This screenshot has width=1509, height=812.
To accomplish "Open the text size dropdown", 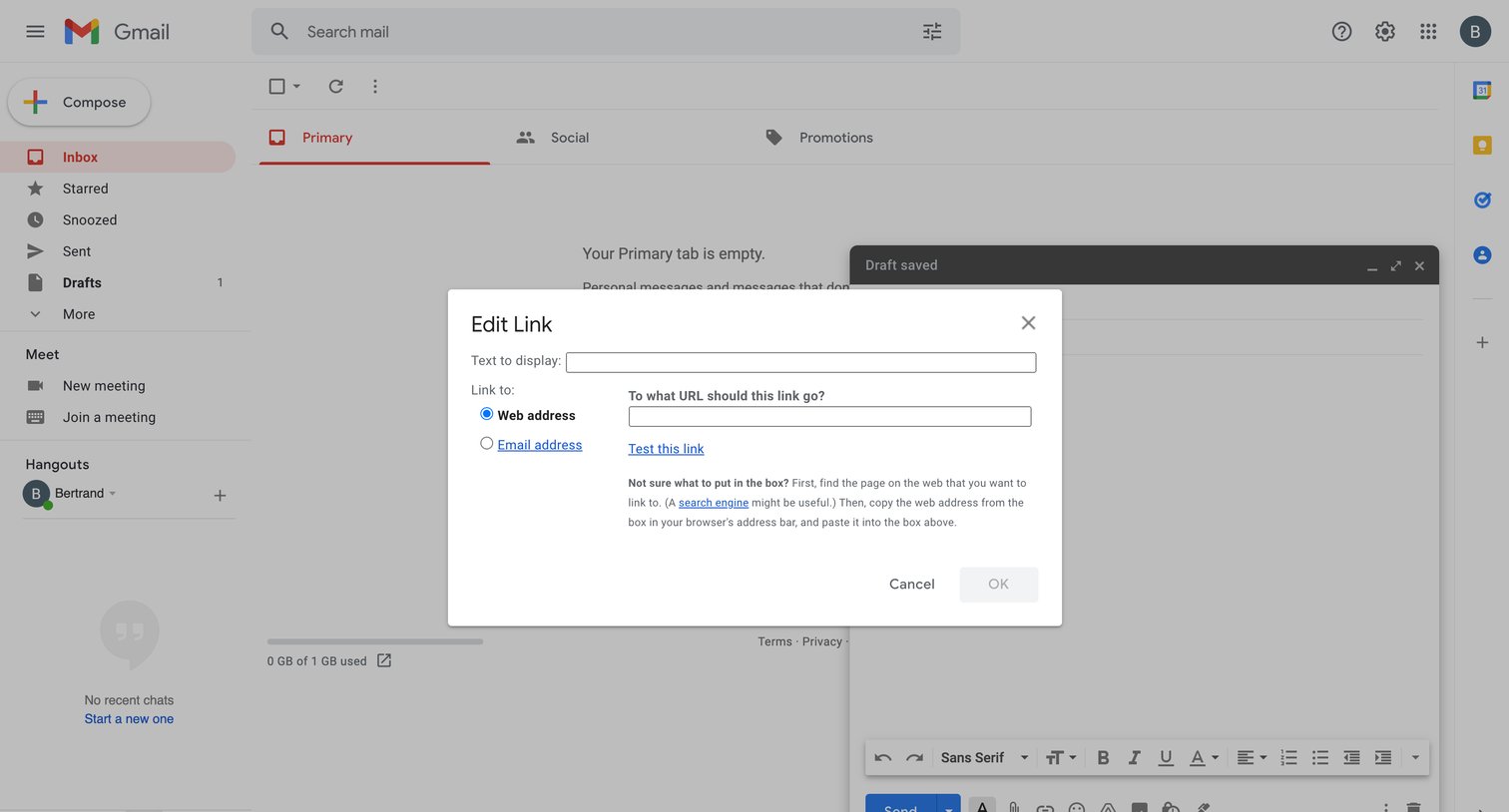I will pos(1061,757).
